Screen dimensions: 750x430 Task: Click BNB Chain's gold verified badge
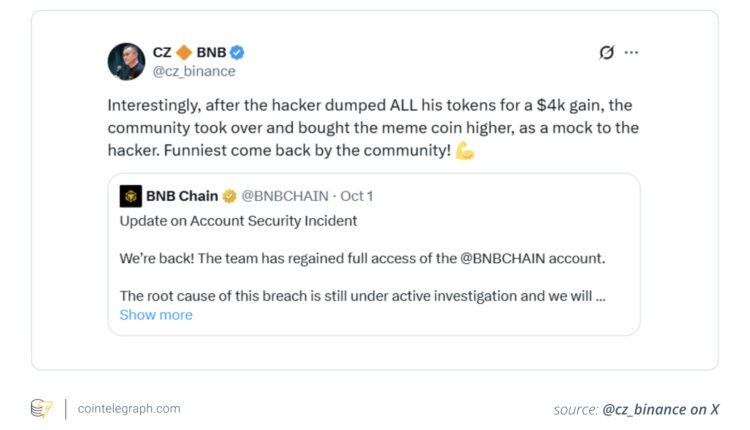229,196
